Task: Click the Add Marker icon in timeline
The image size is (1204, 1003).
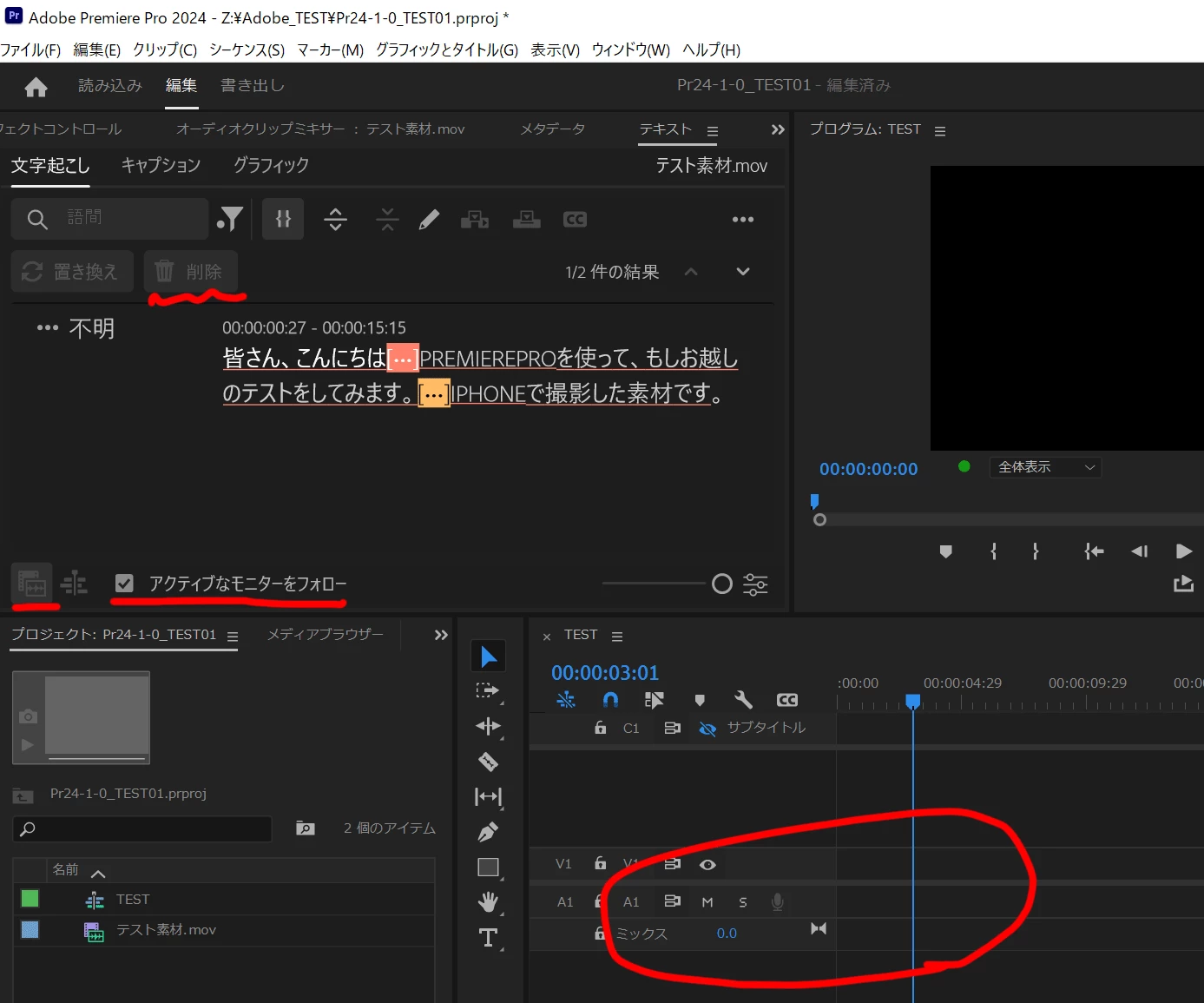Action: [700, 700]
